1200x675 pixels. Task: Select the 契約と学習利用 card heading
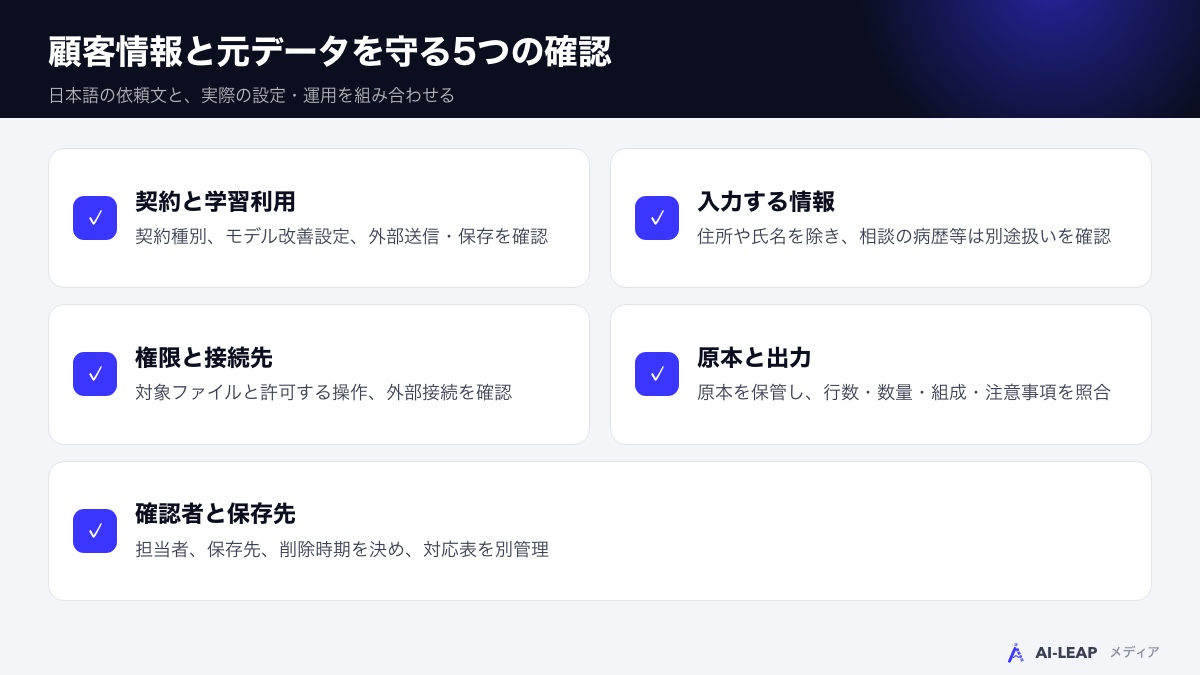pyautogui.click(x=215, y=201)
